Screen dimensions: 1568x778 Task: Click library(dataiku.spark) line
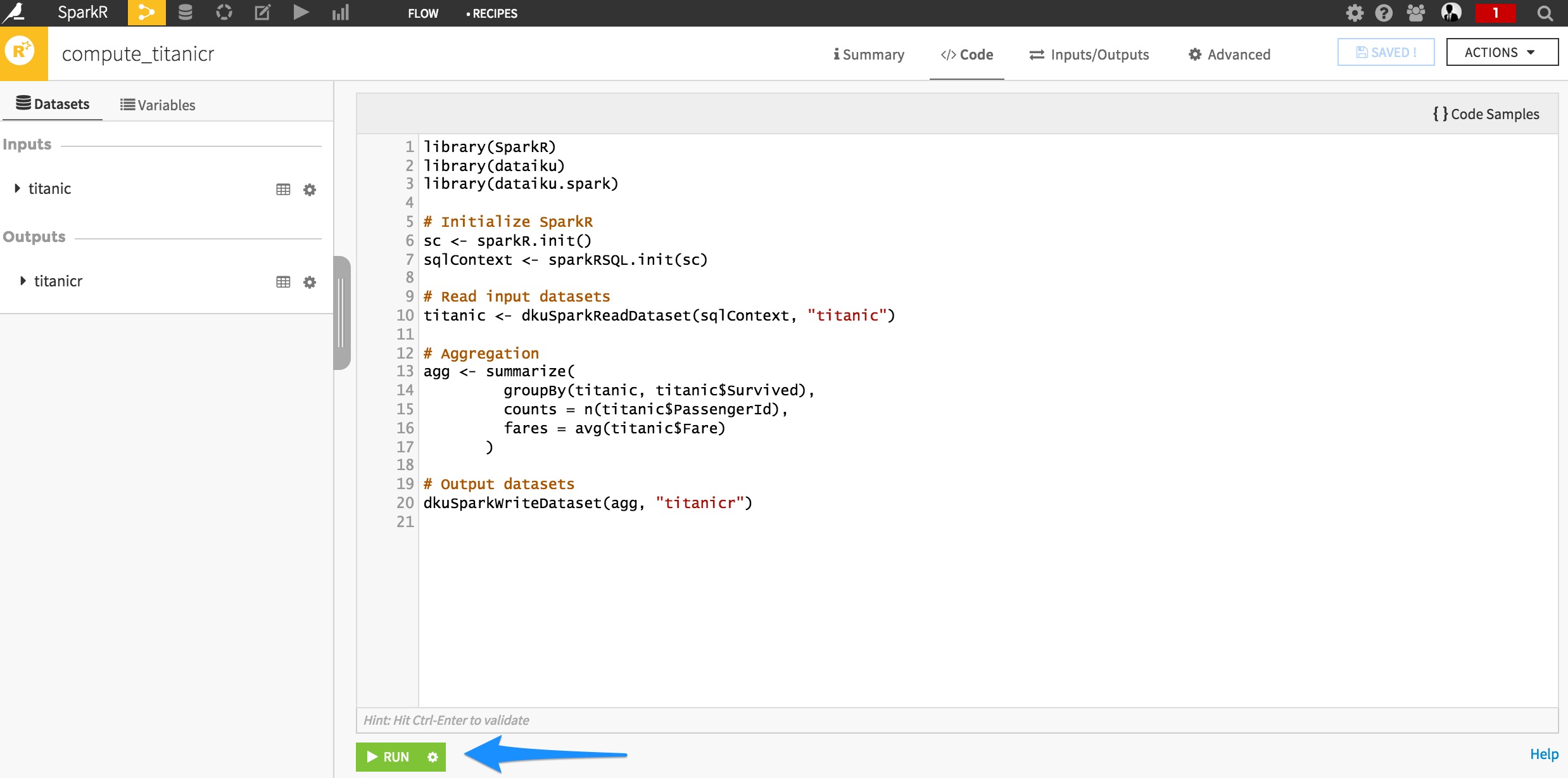pyautogui.click(x=521, y=184)
